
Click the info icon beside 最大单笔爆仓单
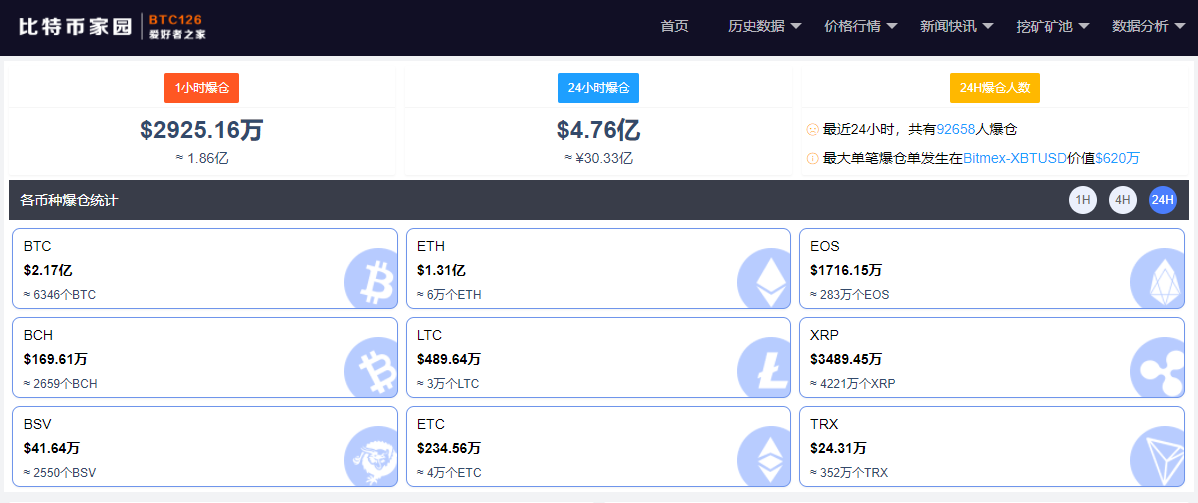tap(813, 158)
